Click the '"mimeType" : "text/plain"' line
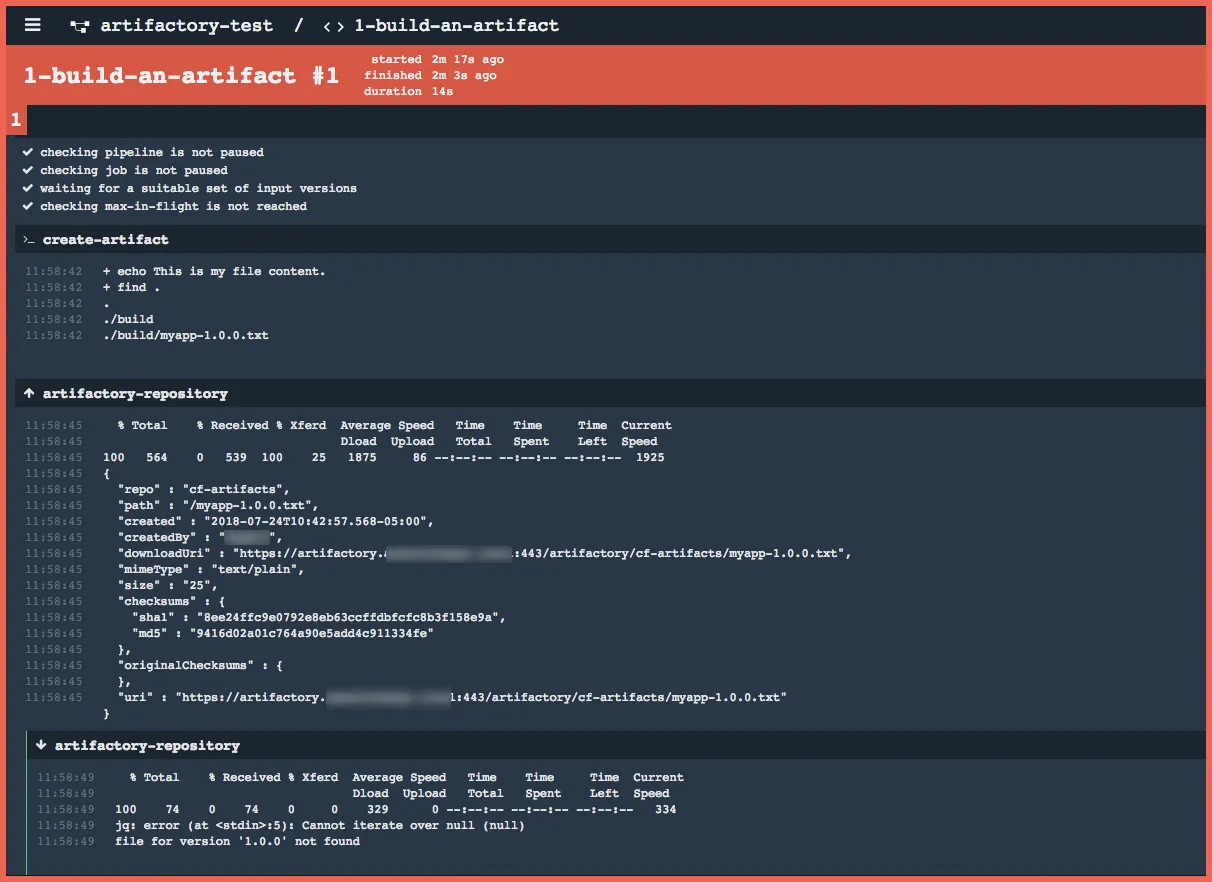Screen dimensions: 1212x882 tap(210, 570)
